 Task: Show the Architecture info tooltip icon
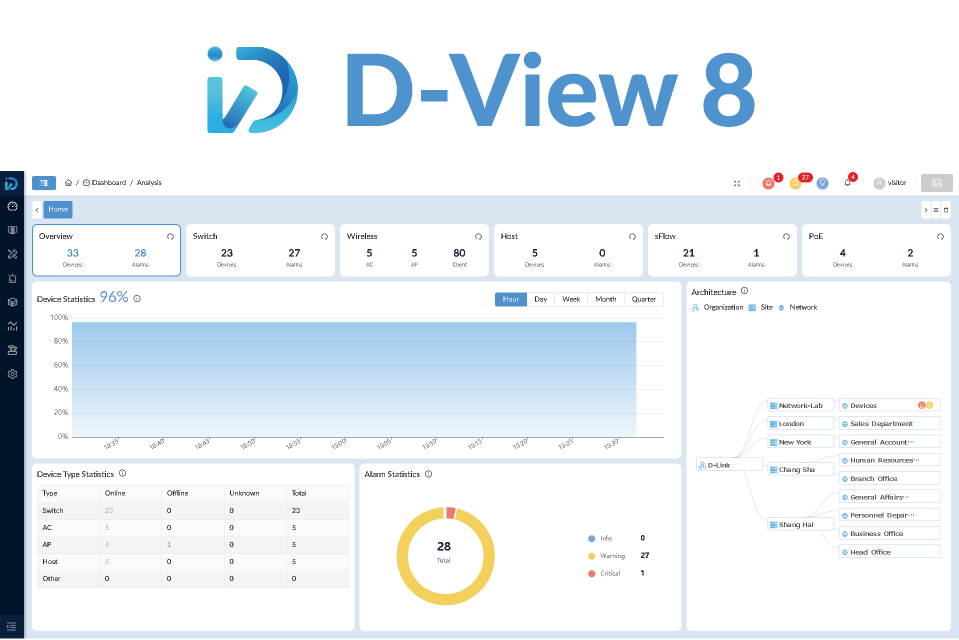(744, 291)
